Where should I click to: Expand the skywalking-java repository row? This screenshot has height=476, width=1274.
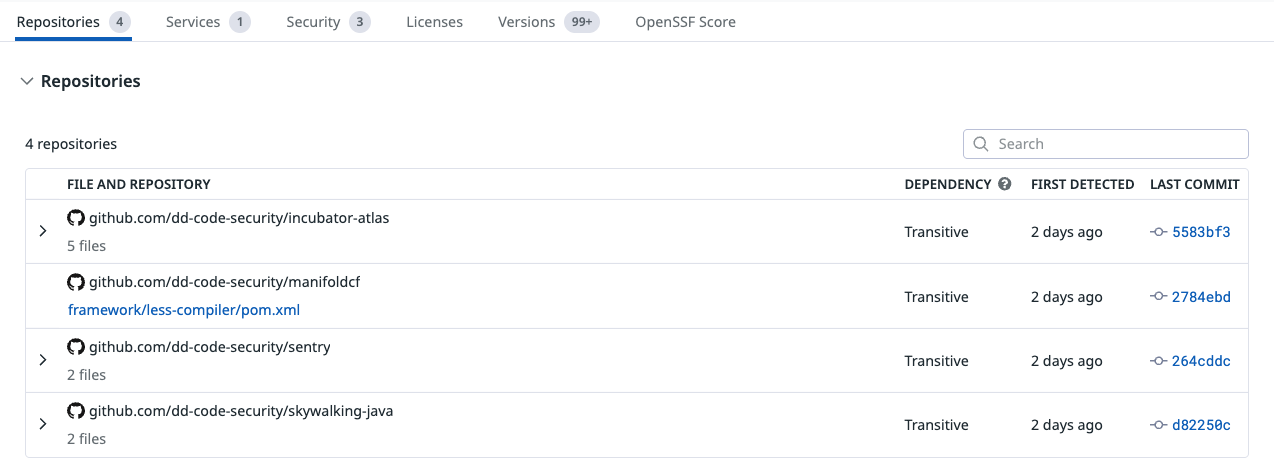point(43,424)
